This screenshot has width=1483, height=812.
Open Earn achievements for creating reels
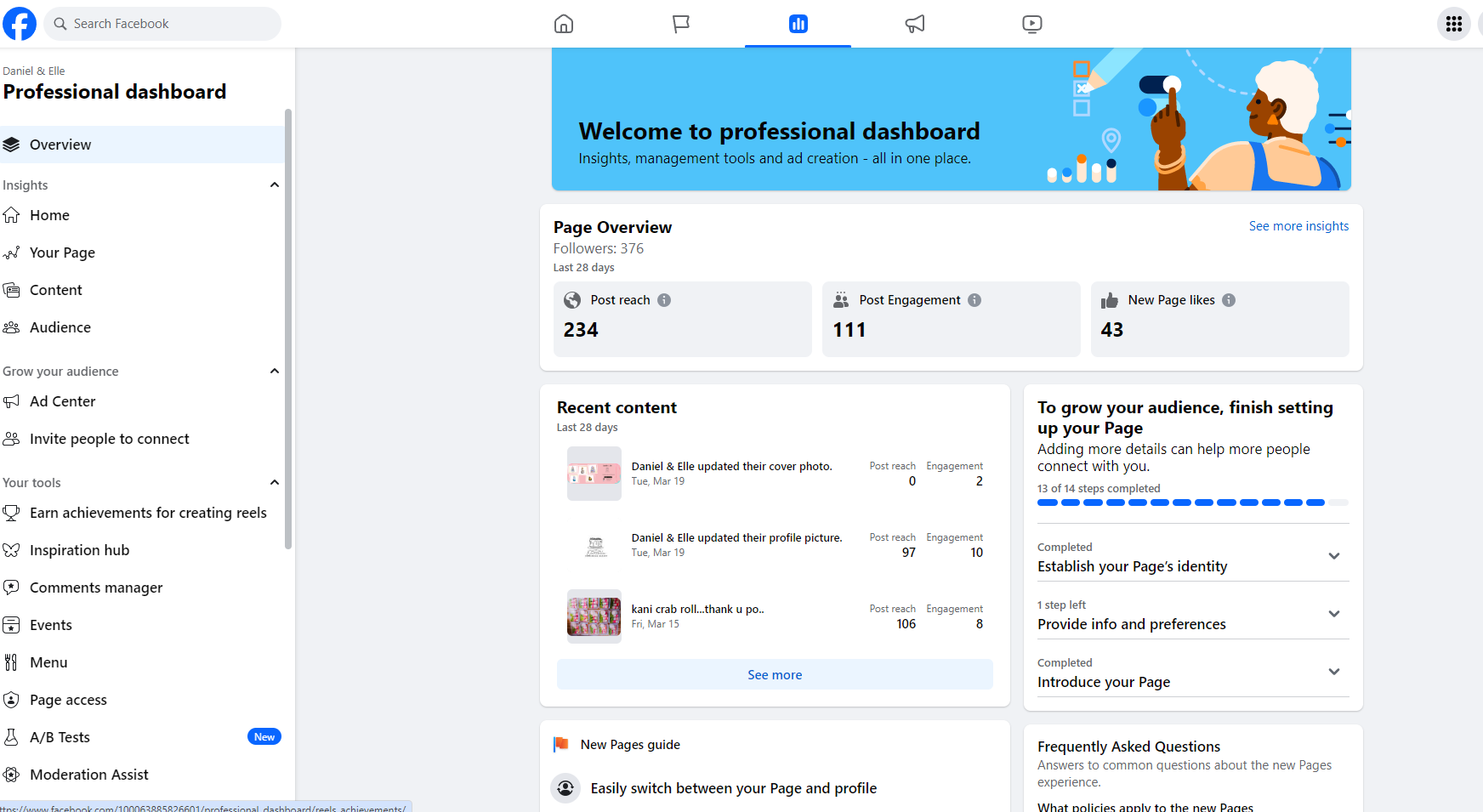pos(142,513)
